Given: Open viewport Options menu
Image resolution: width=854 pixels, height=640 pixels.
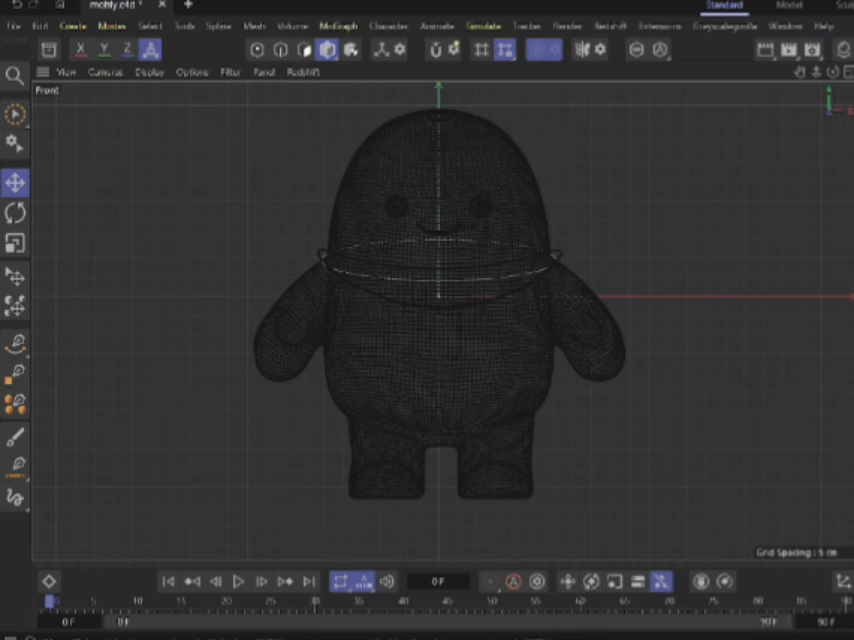Looking at the screenshot, I should pyautogui.click(x=192, y=72).
